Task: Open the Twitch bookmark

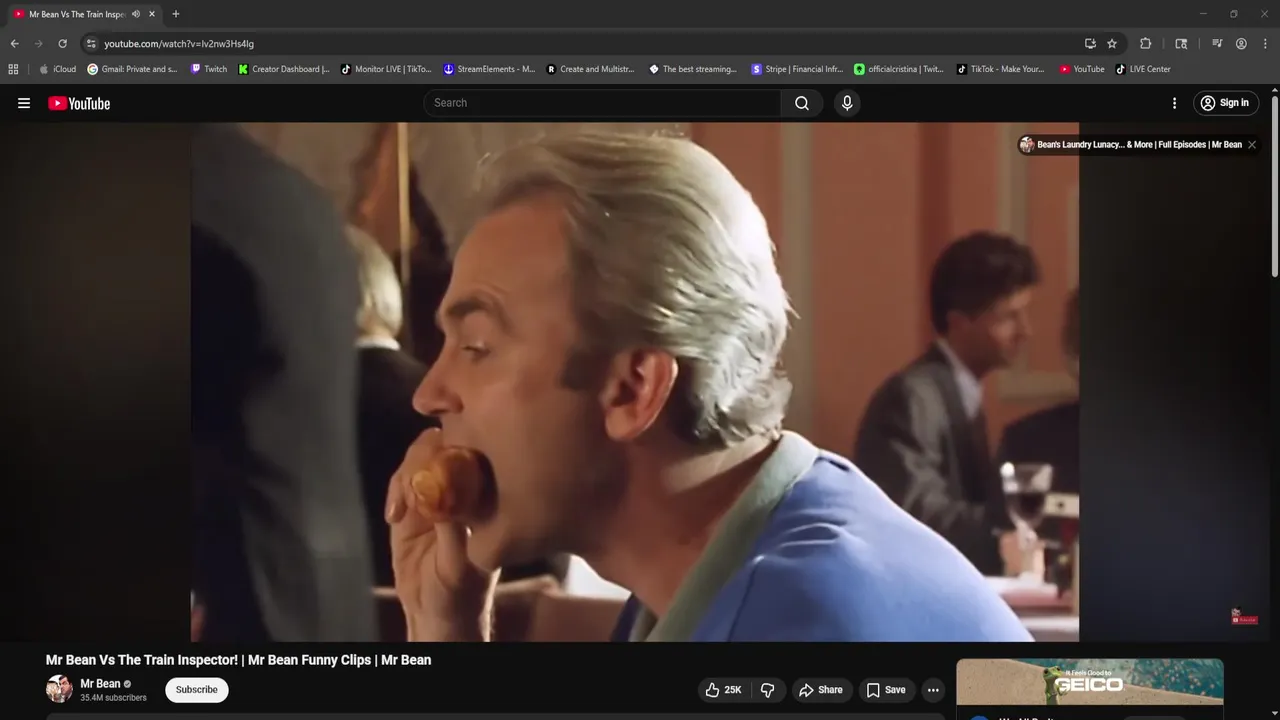Action: click(209, 69)
